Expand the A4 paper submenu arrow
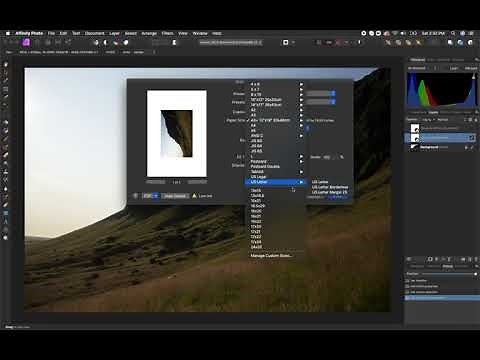 coord(301,125)
